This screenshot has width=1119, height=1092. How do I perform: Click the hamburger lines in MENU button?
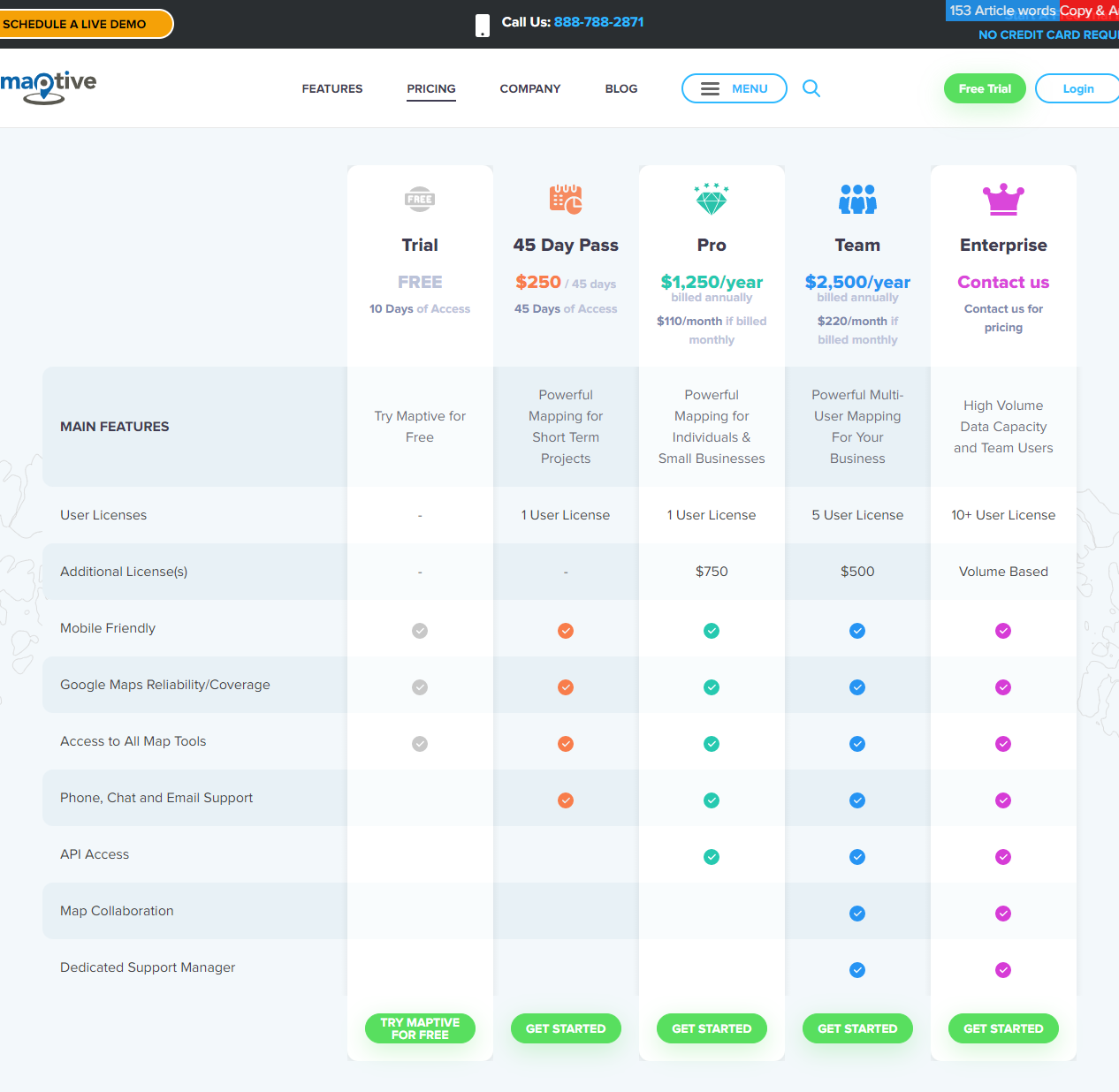click(x=710, y=88)
